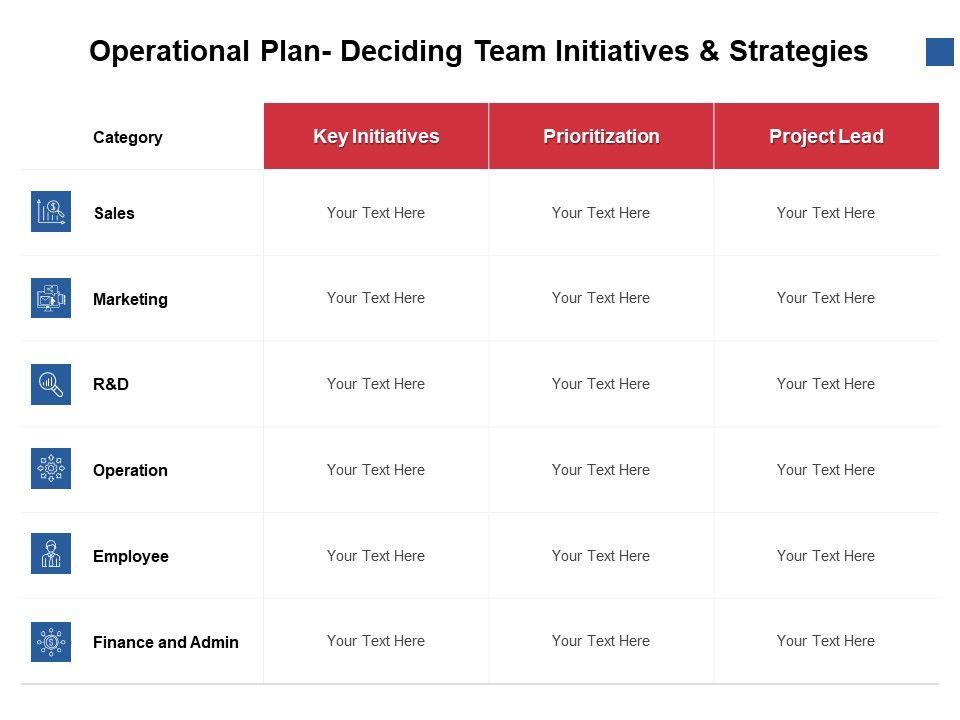Edit Sales Key Initiatives placeholder text

[376, 213]
